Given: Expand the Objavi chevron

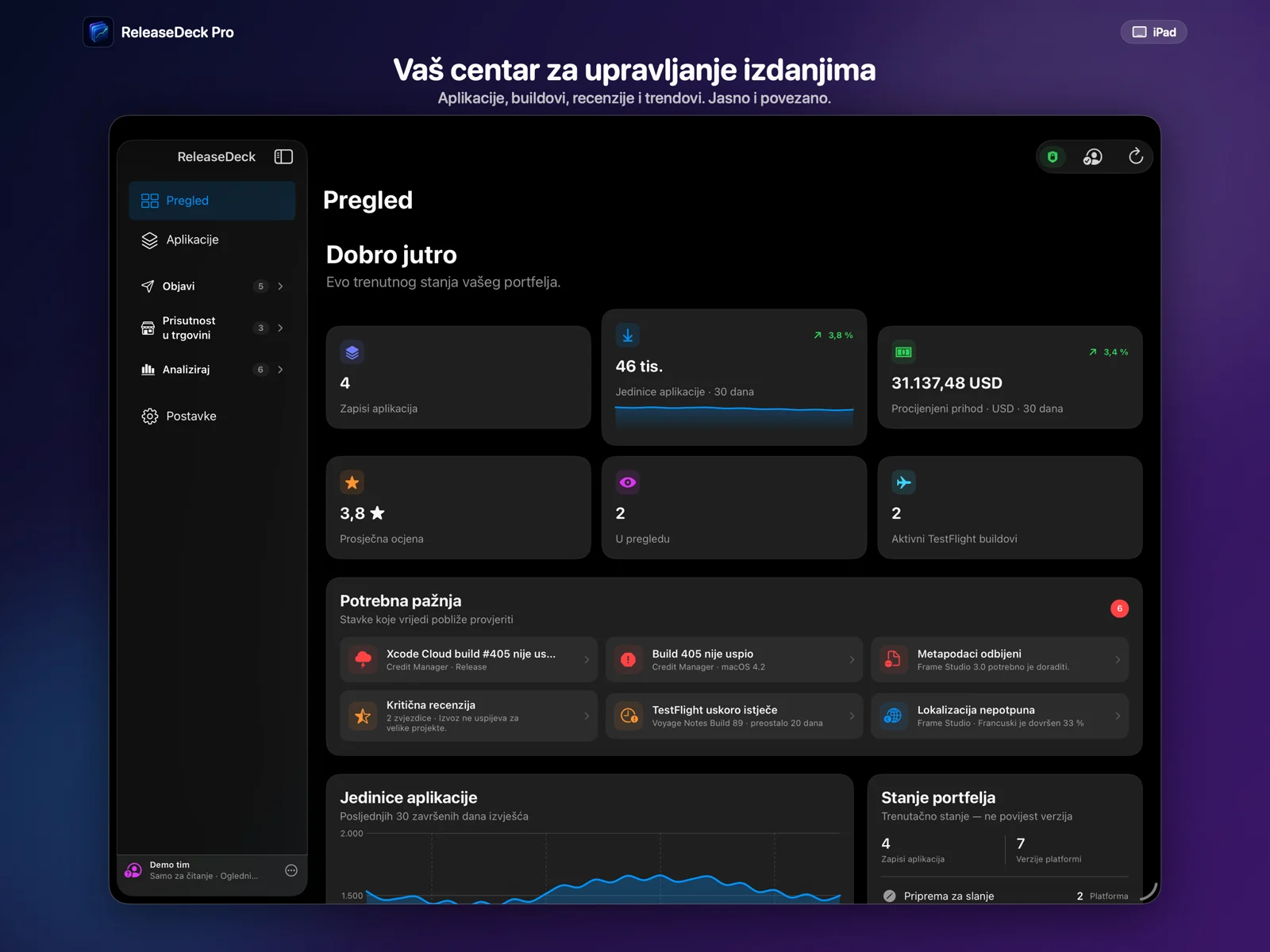Looking at the screenshot, I should 280,286.
